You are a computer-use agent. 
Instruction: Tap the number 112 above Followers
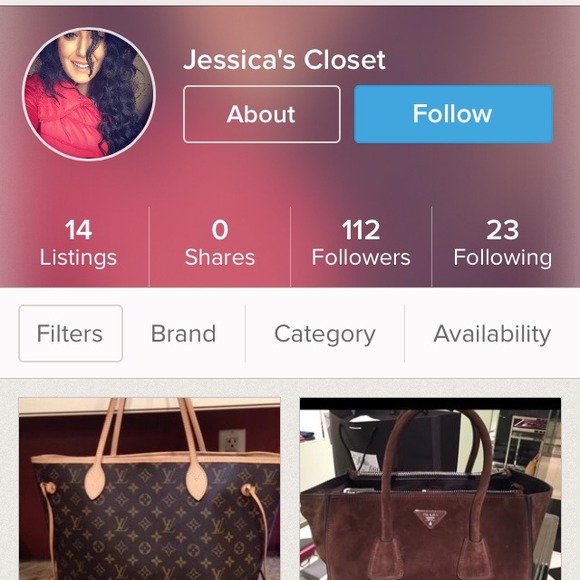click(x=361, y=230)
